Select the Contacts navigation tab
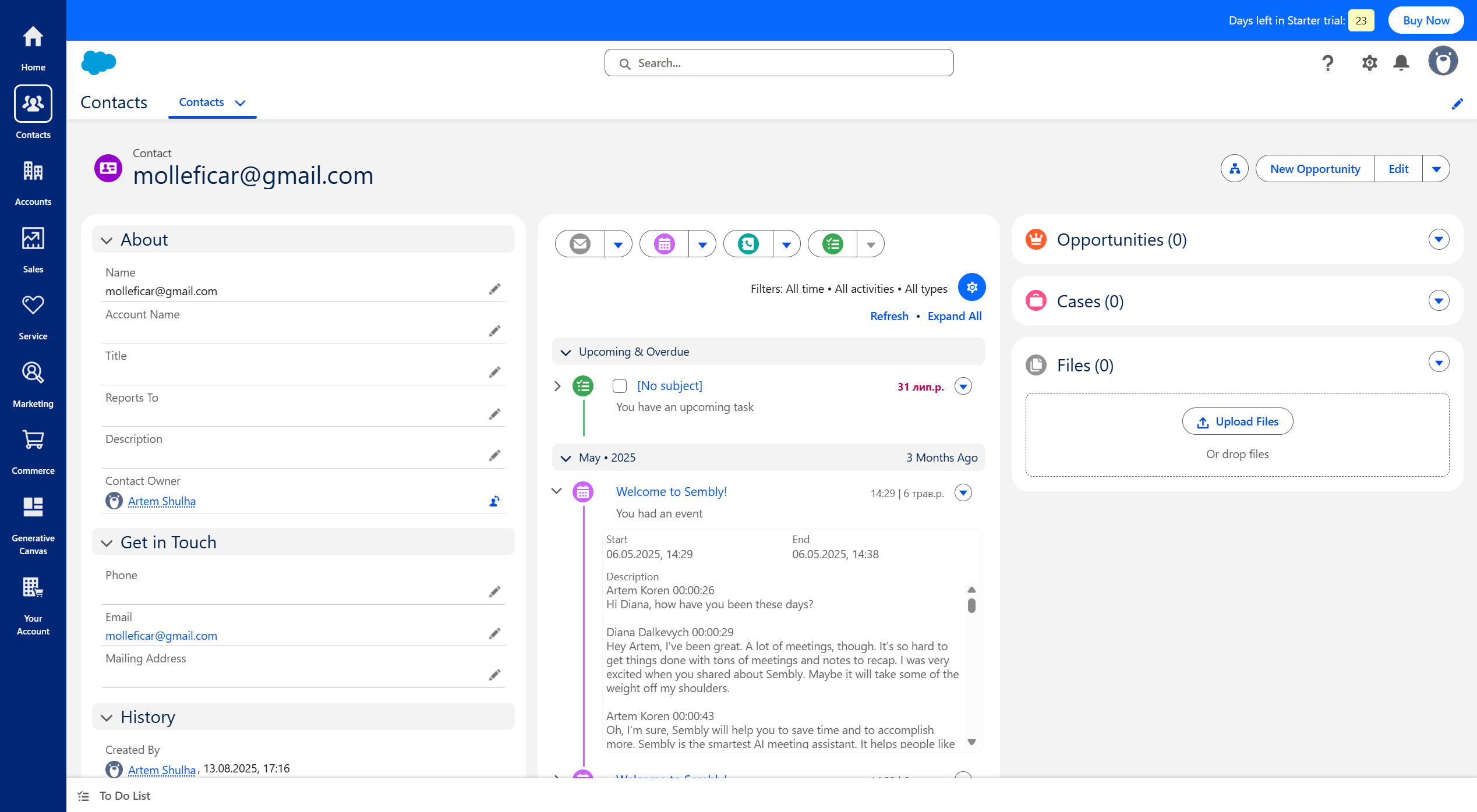This screenshot has height=812, width=1477. (202, 102)
